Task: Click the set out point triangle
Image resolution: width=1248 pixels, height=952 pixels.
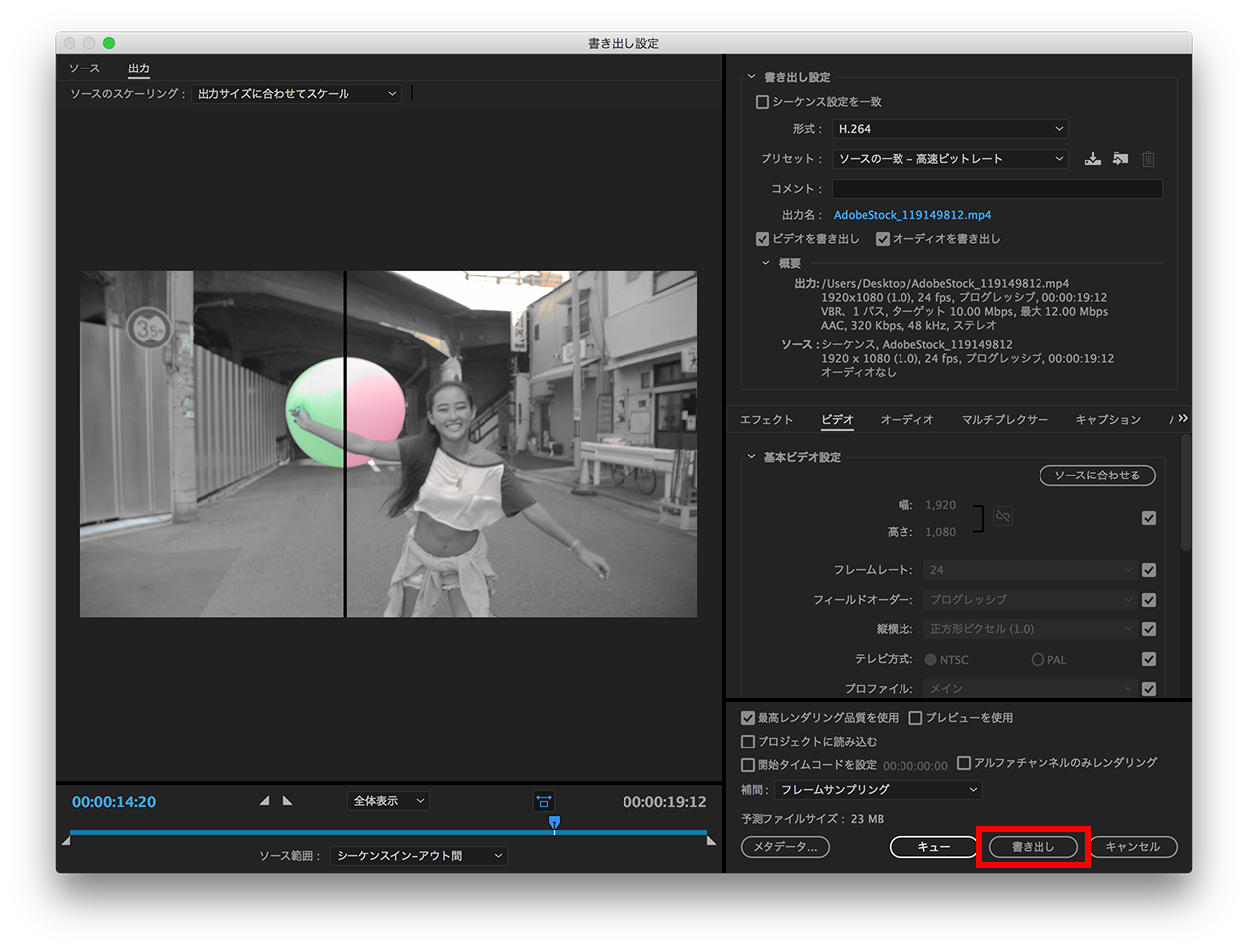Action: [288, 801]
